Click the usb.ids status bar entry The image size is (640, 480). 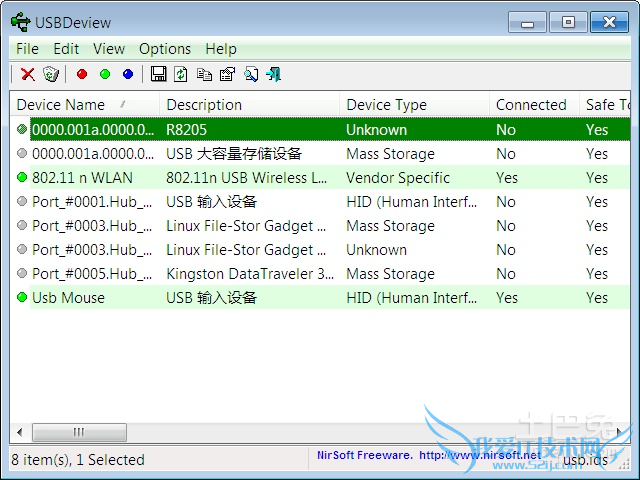point(585,460)
